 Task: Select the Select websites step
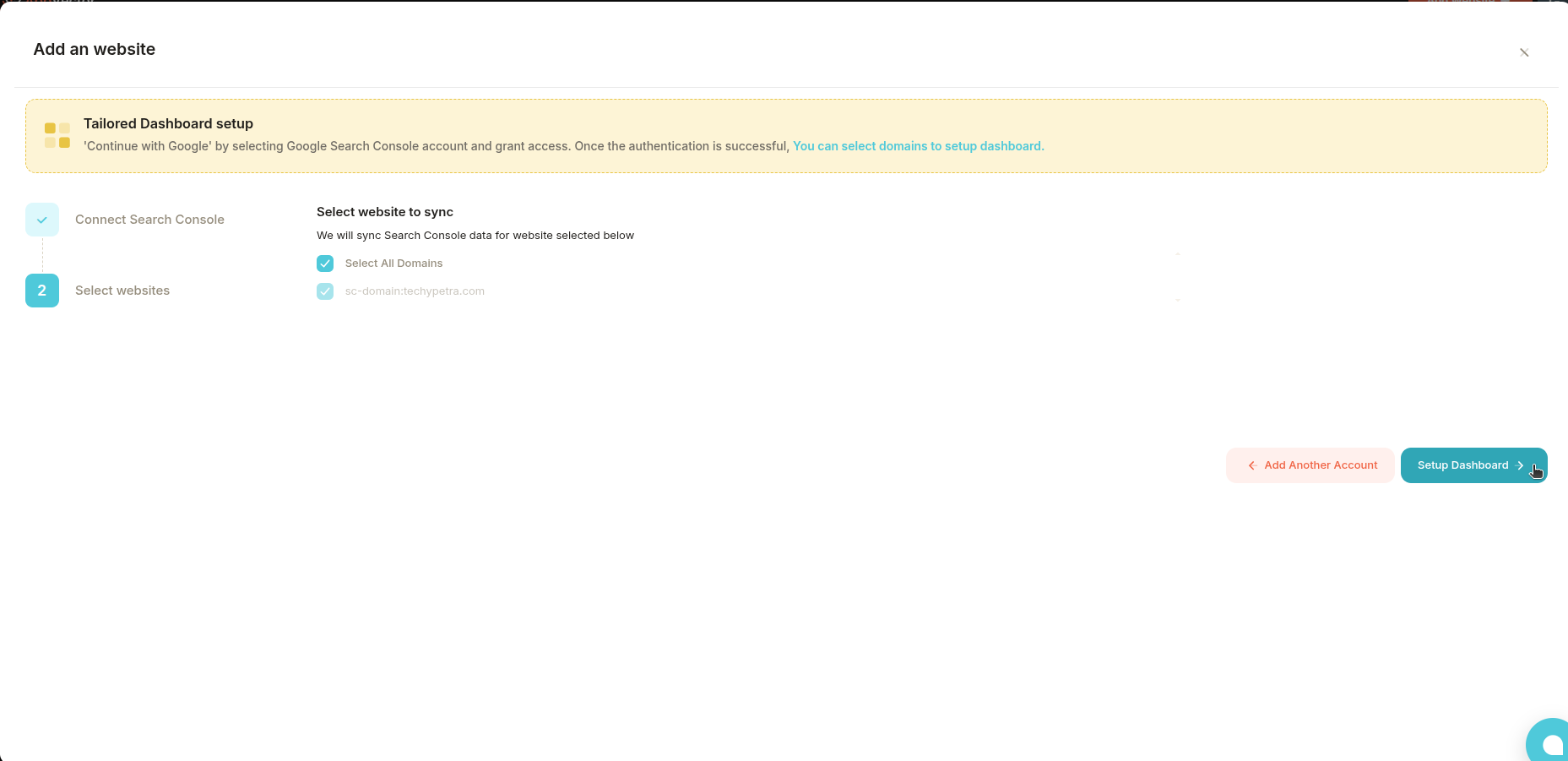[122, 290]
